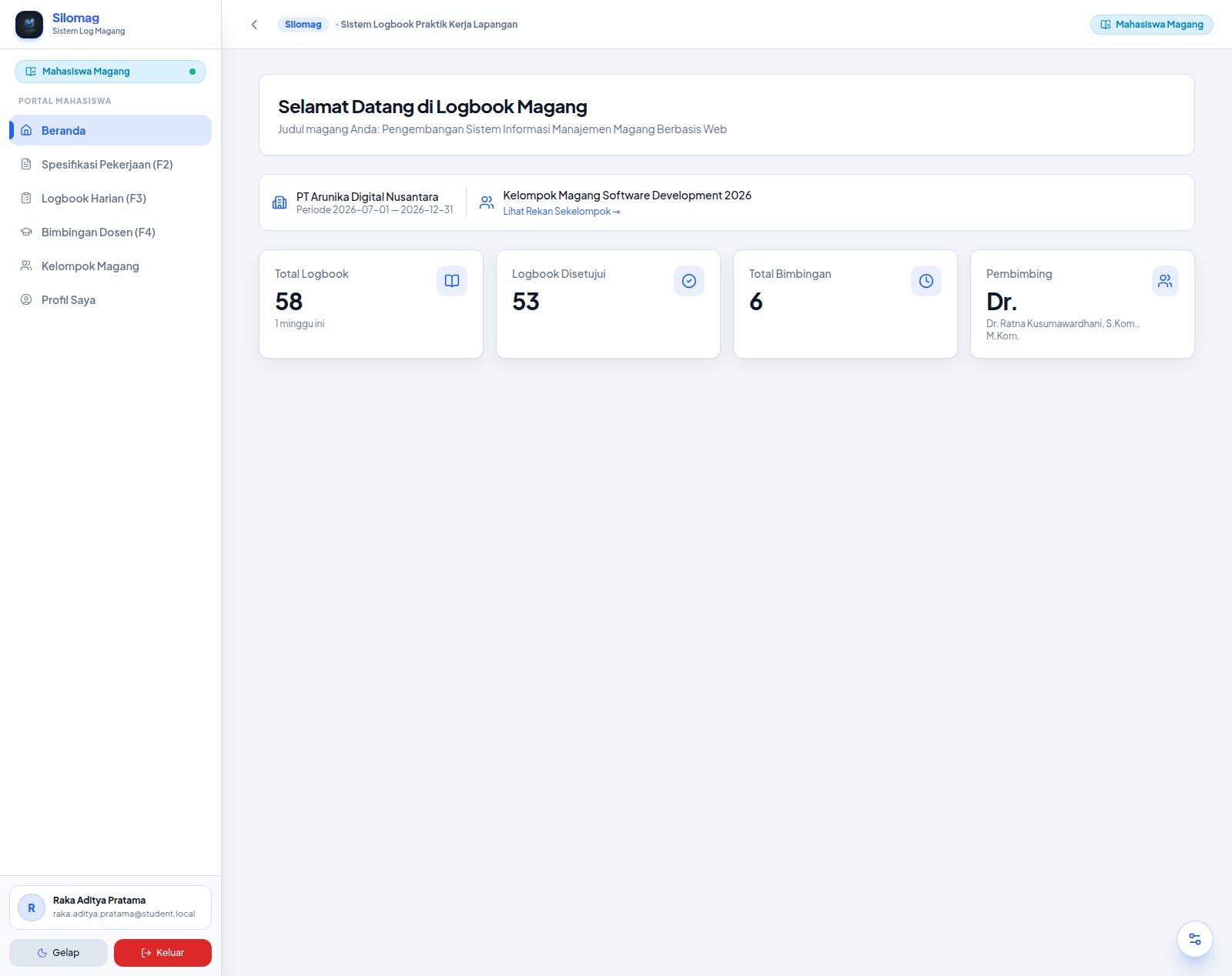
Task: Click the Mahasiswa Magang role chip in sidebar
Action: pyautogui.click(x=110, y=72)
